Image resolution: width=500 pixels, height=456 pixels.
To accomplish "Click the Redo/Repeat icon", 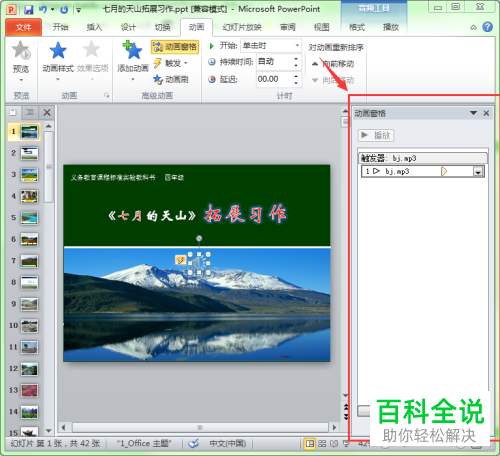I will tap(64, 10).
